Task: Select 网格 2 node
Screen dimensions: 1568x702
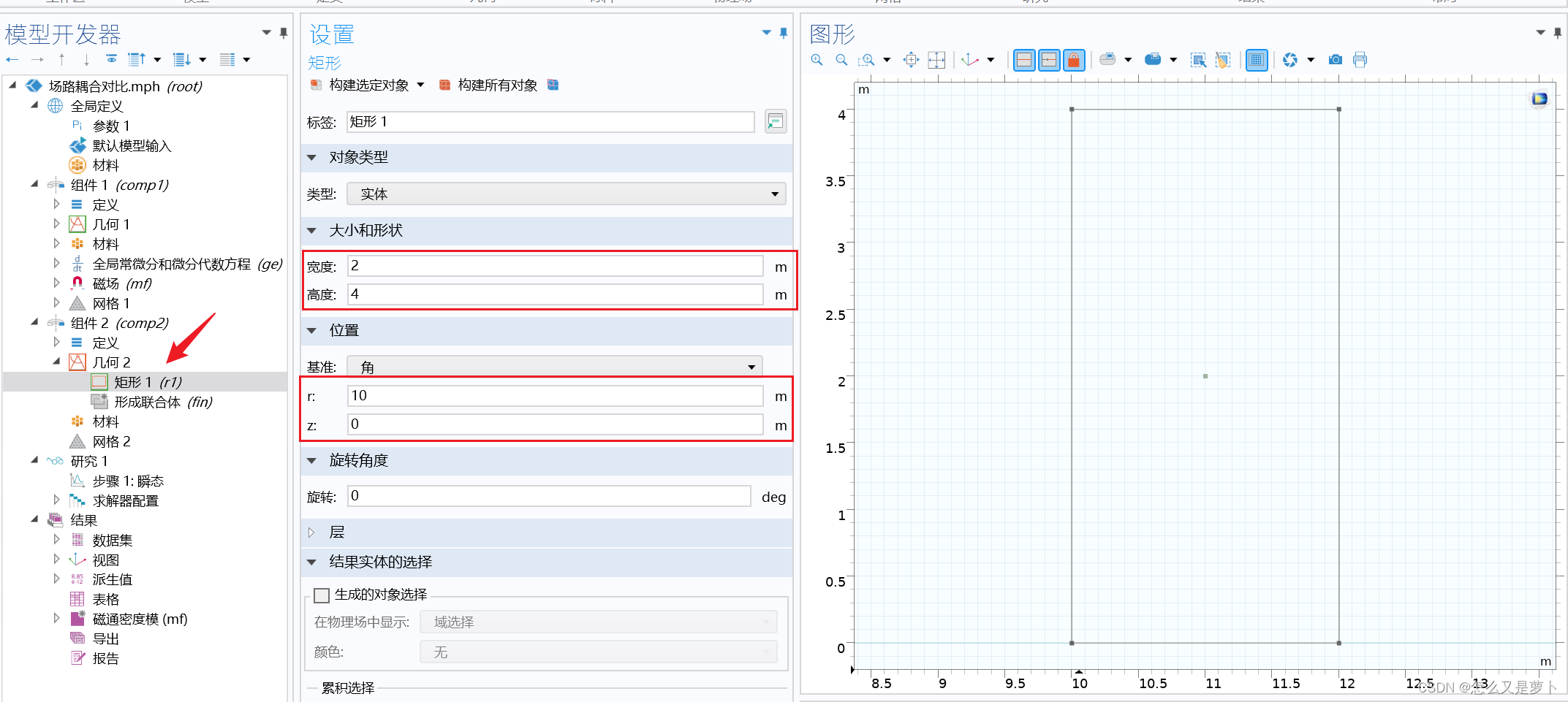Action: click(x=111, y=441)
